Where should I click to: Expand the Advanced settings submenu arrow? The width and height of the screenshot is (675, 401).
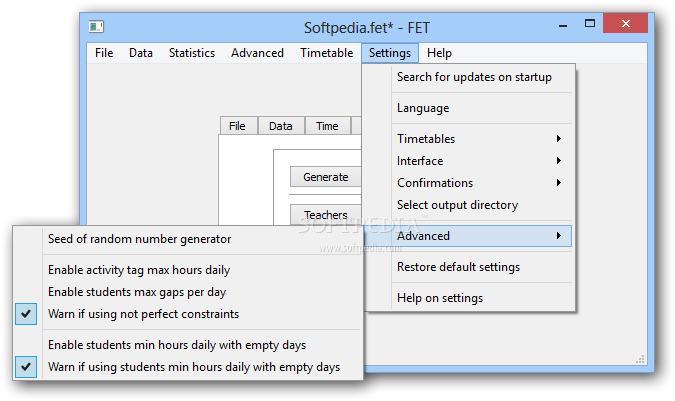point(558,235)
